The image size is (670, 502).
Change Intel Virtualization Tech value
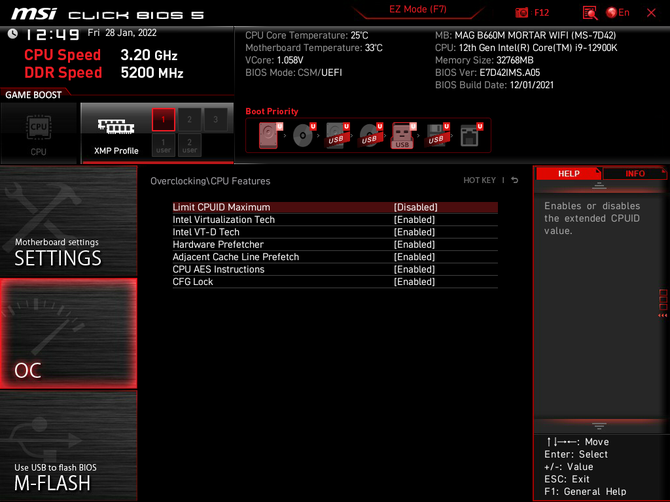[x=414, y=220]
